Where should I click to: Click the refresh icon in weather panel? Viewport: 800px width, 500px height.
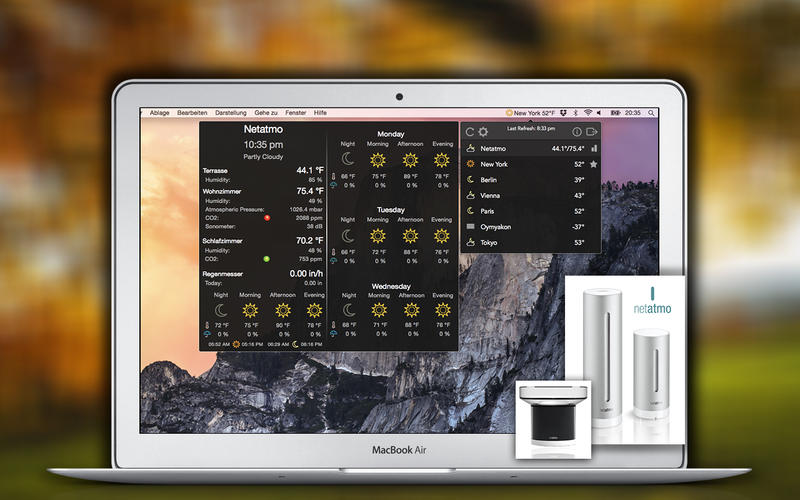click(x=470, y=131)
